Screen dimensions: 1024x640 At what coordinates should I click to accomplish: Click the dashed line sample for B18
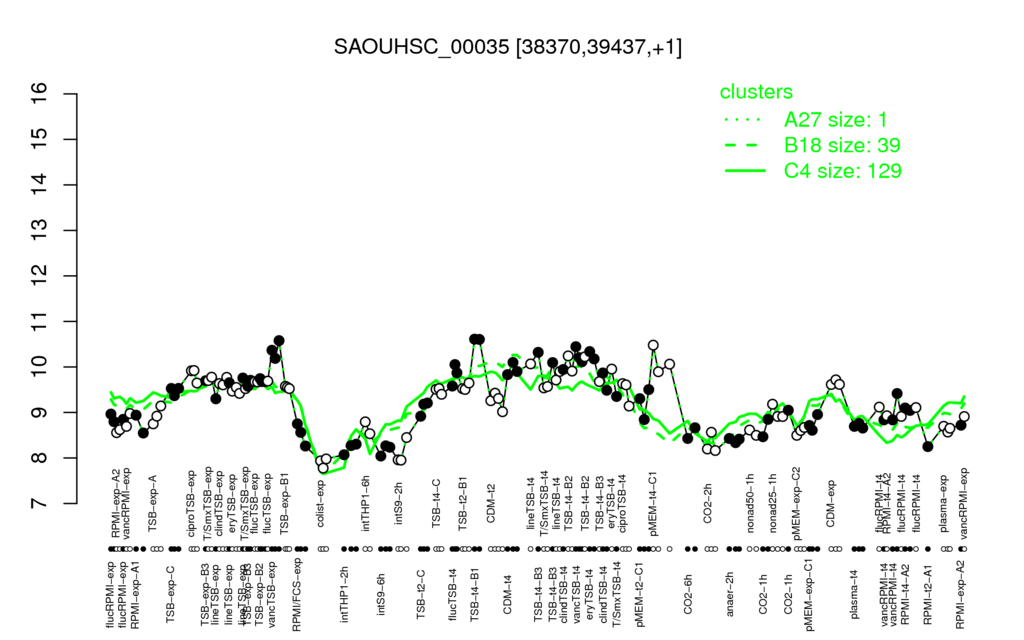pos(744,145)
